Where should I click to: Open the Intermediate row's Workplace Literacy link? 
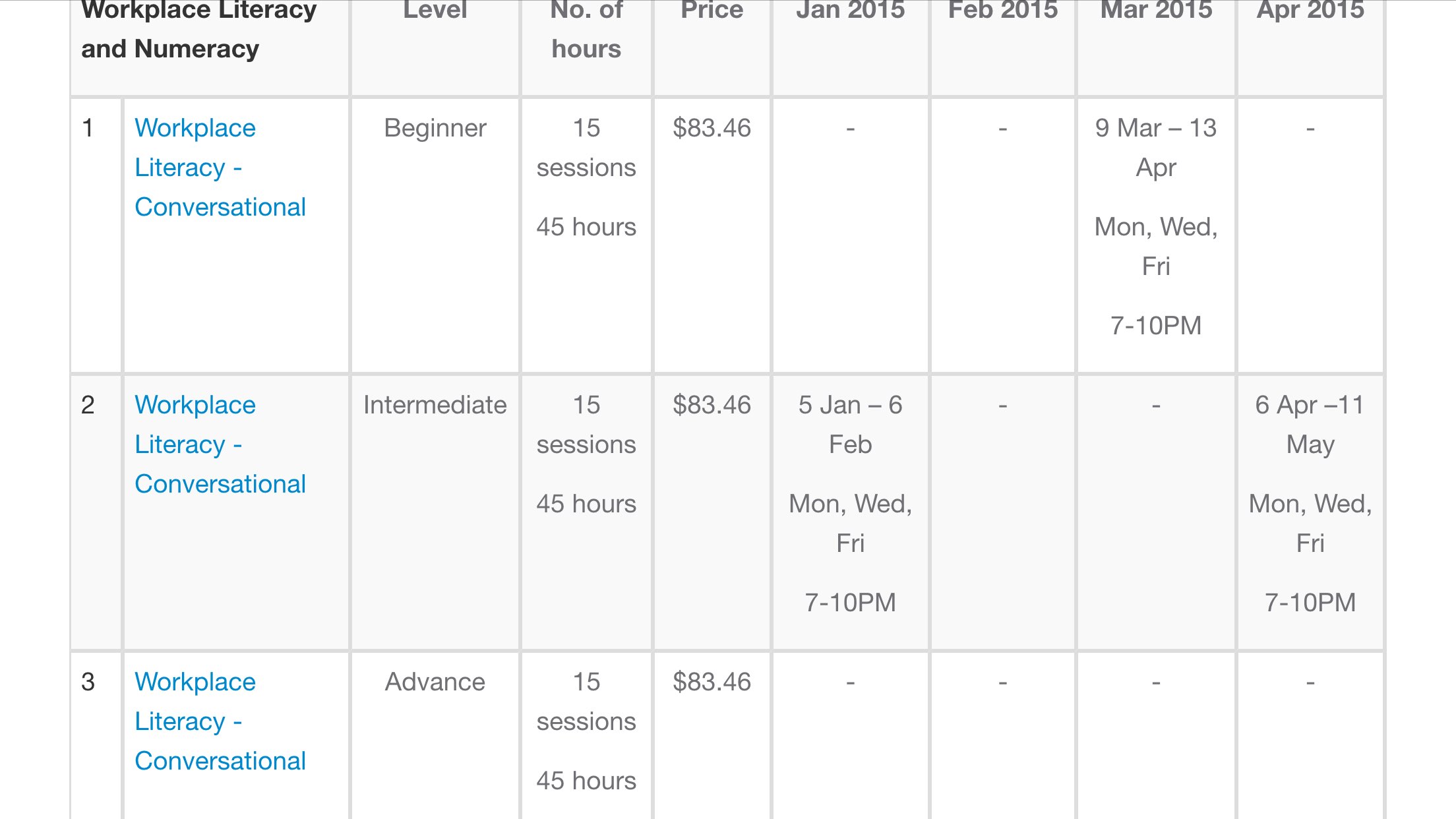pos(220,444)
